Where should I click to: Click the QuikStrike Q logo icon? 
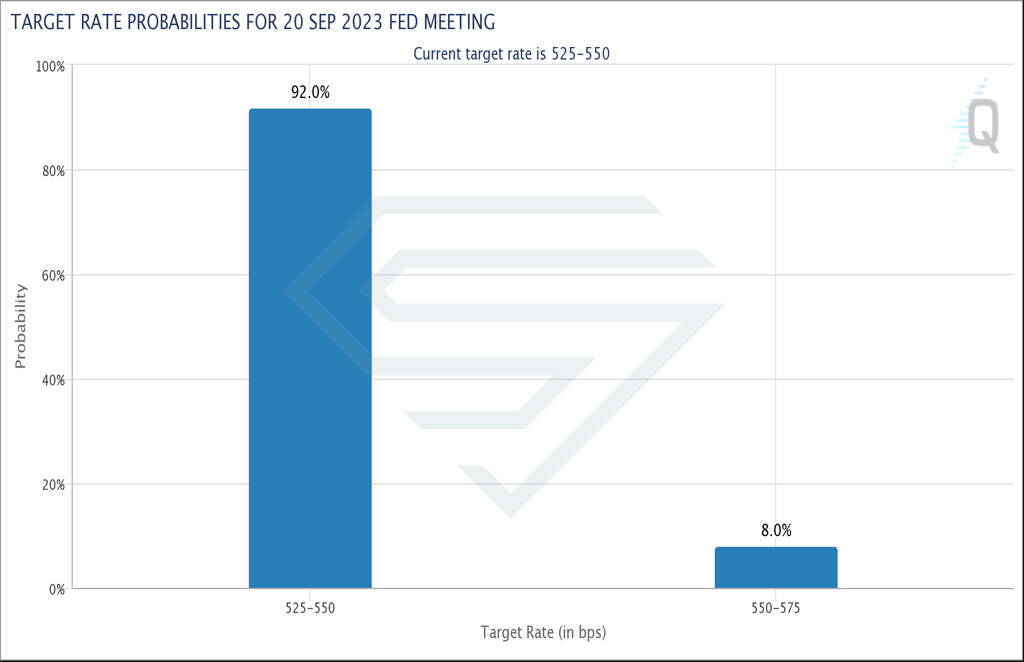976,121
